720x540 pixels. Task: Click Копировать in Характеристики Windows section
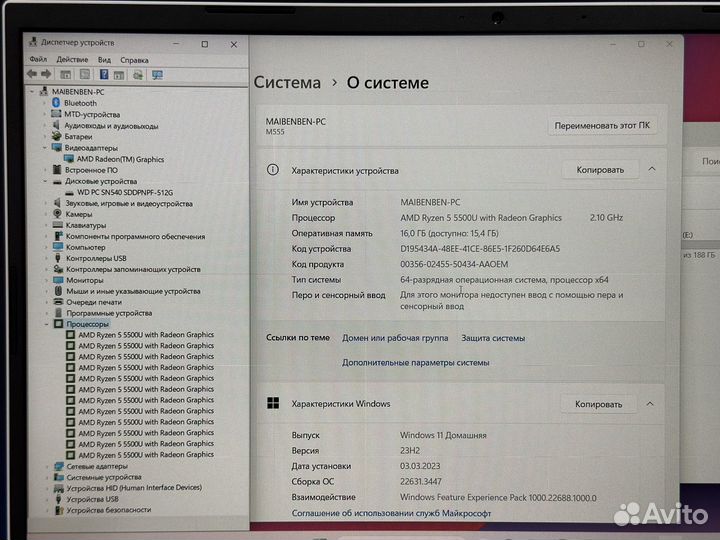[x=599, y=404]
